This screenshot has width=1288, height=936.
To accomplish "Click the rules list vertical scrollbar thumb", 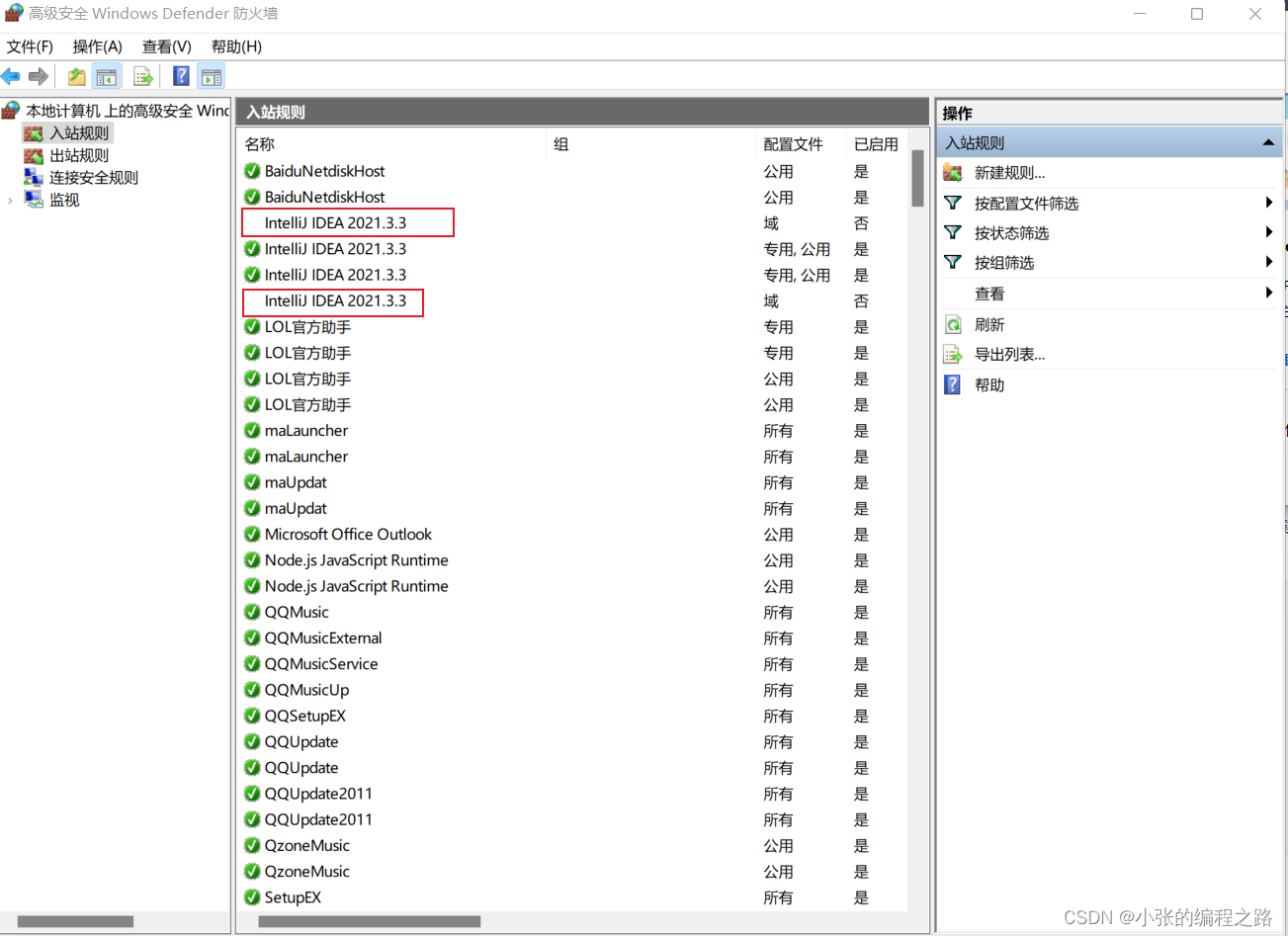I will [x=917, y=178].
